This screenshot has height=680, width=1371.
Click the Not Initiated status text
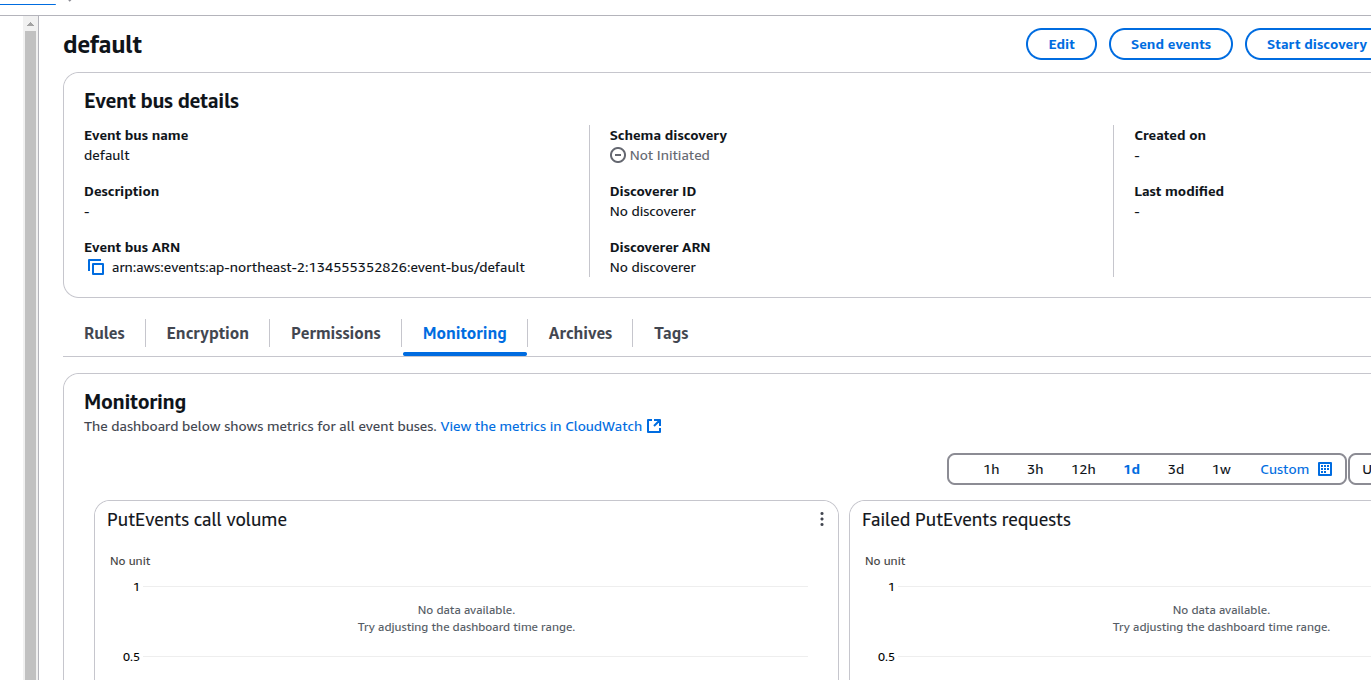669,155
